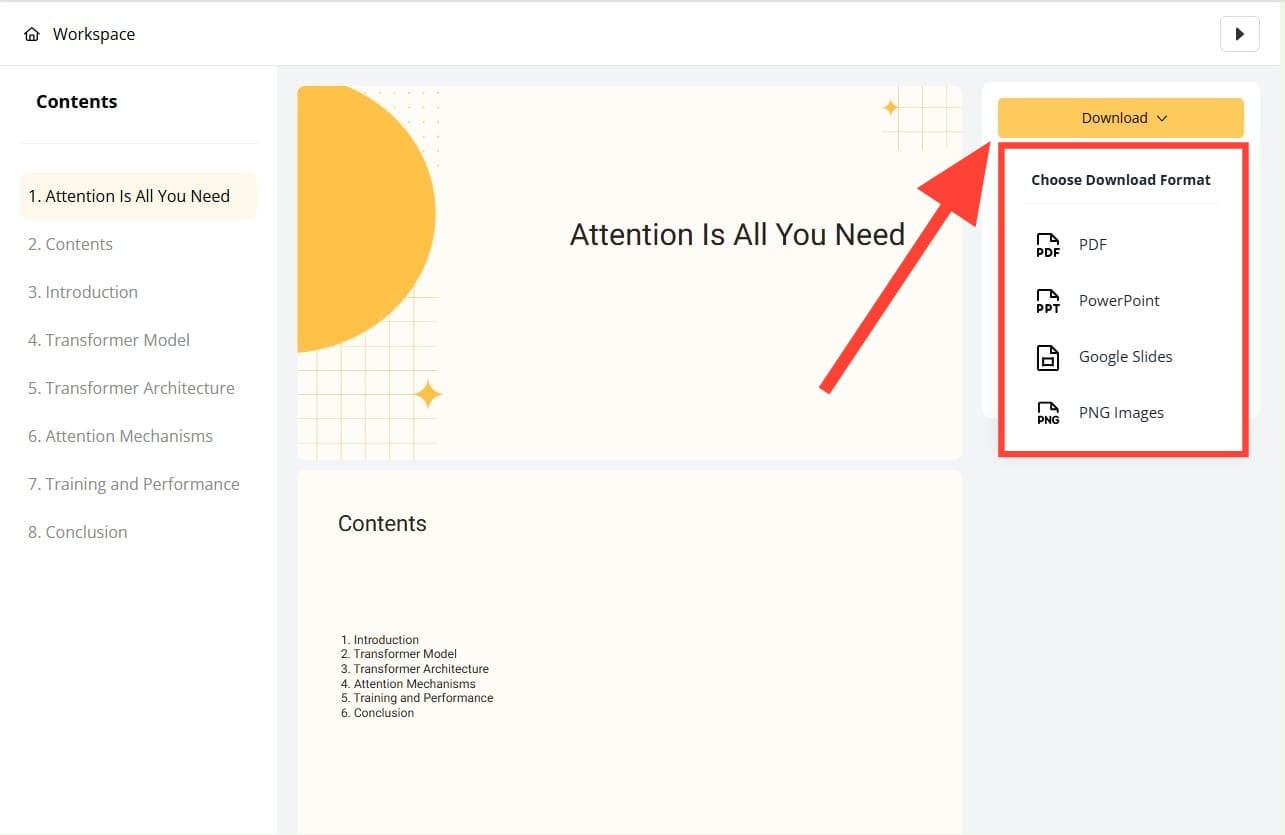Select slide 1. Attention Is All You Need
This screenshot has height=835, width=1285.
tap(138, 196)
